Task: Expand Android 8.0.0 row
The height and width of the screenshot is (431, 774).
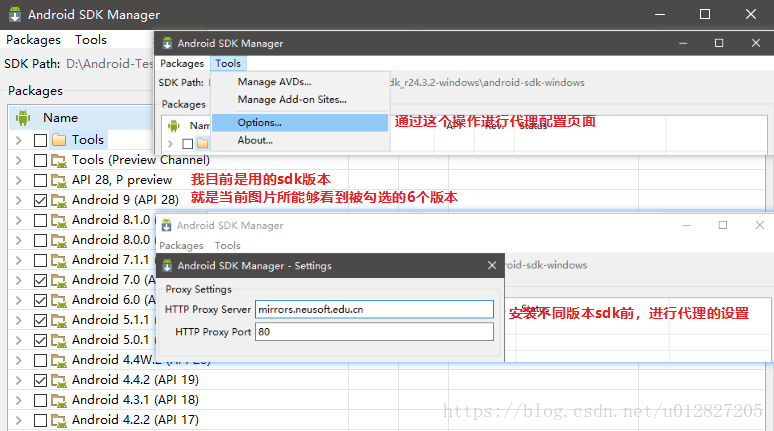Action: (19, 240)
